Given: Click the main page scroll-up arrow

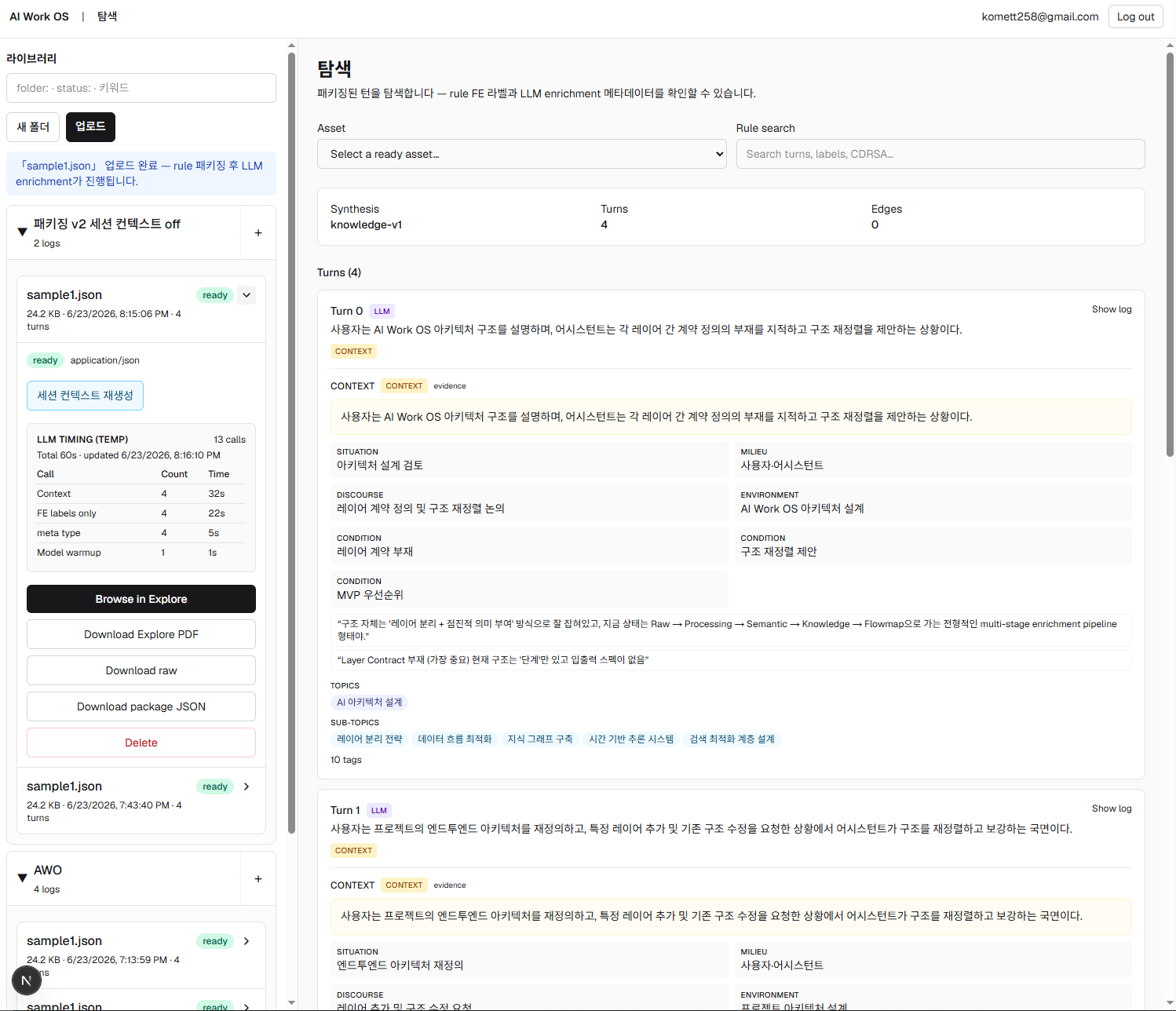Looking at the screenshot, I should coord(1170,46).
